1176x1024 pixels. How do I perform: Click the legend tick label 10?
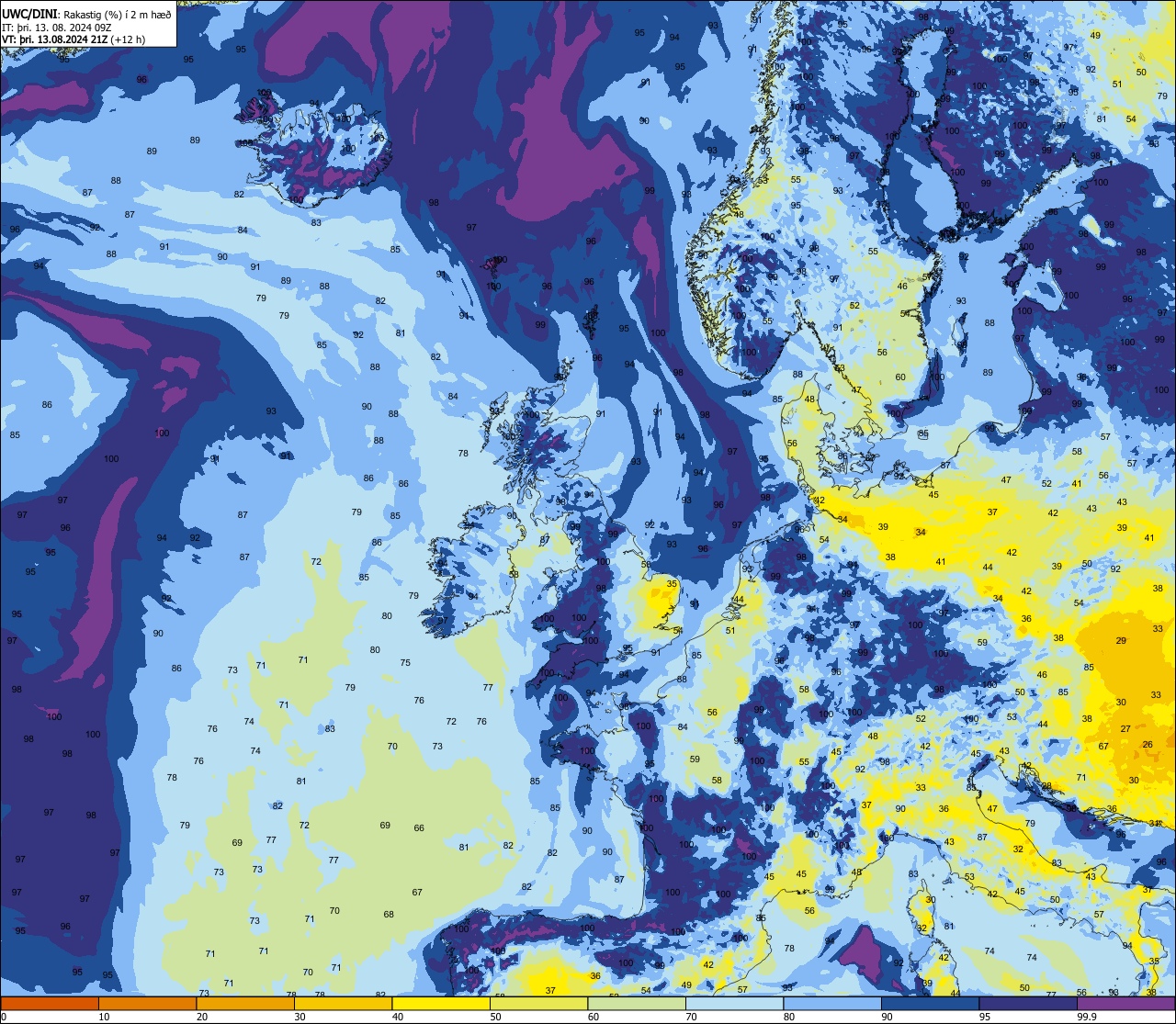(x=104, y=1017)
